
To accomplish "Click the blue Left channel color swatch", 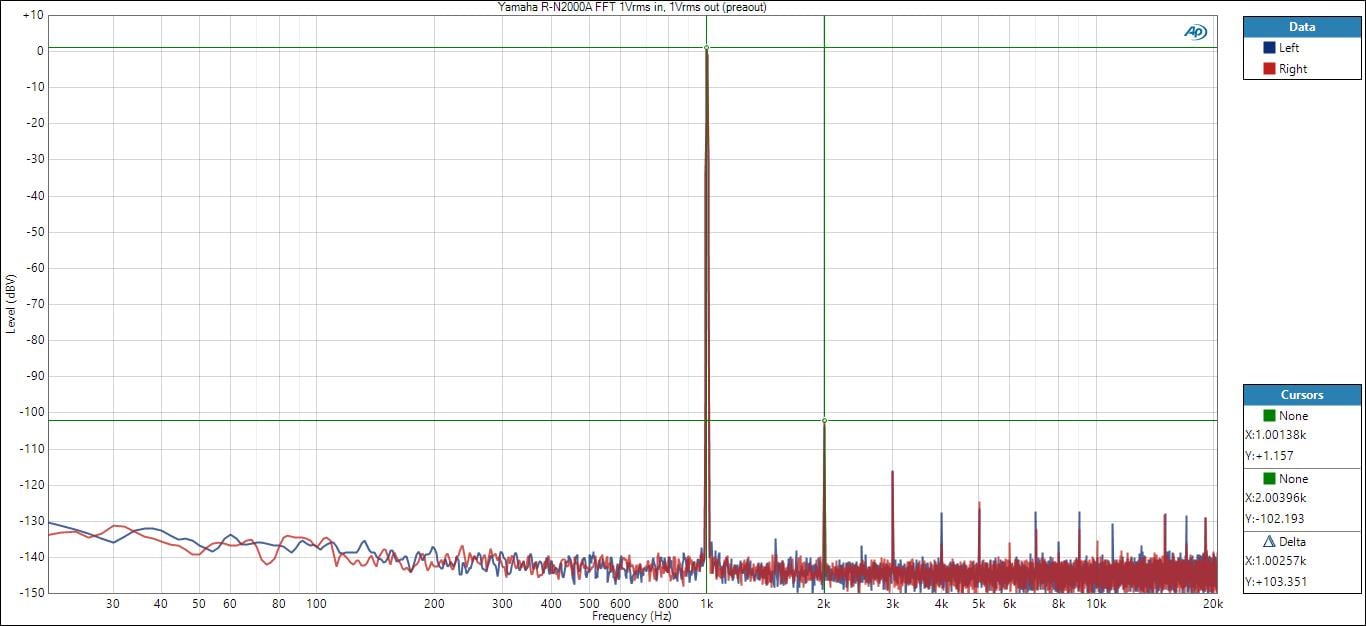I will (1269, 48).
